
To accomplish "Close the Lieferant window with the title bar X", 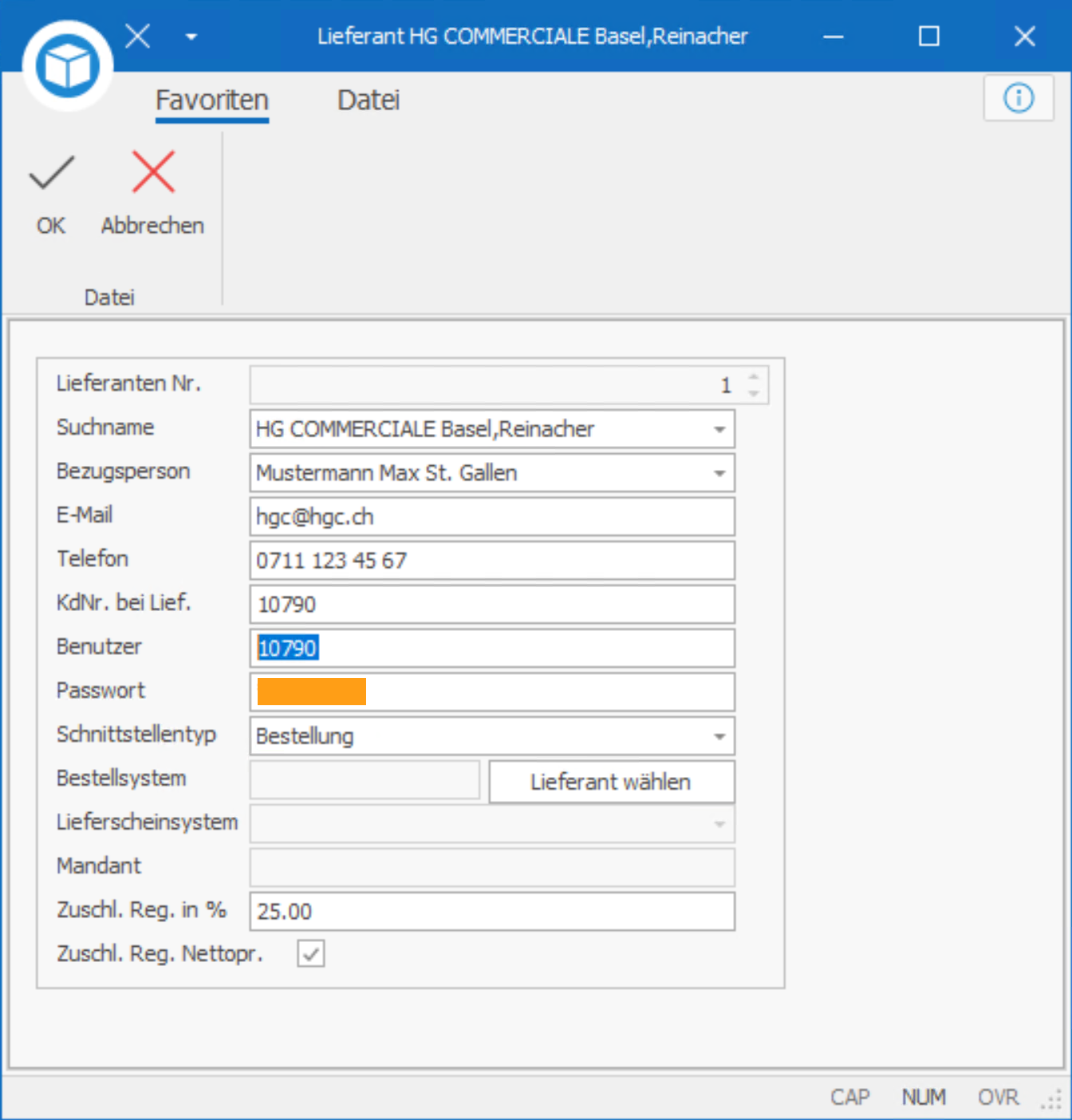I will click(x=1025, y=37).
